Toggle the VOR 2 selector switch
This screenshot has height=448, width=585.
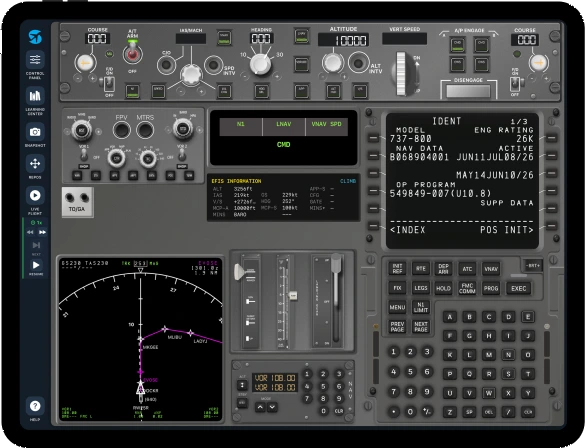pos(182,153)
